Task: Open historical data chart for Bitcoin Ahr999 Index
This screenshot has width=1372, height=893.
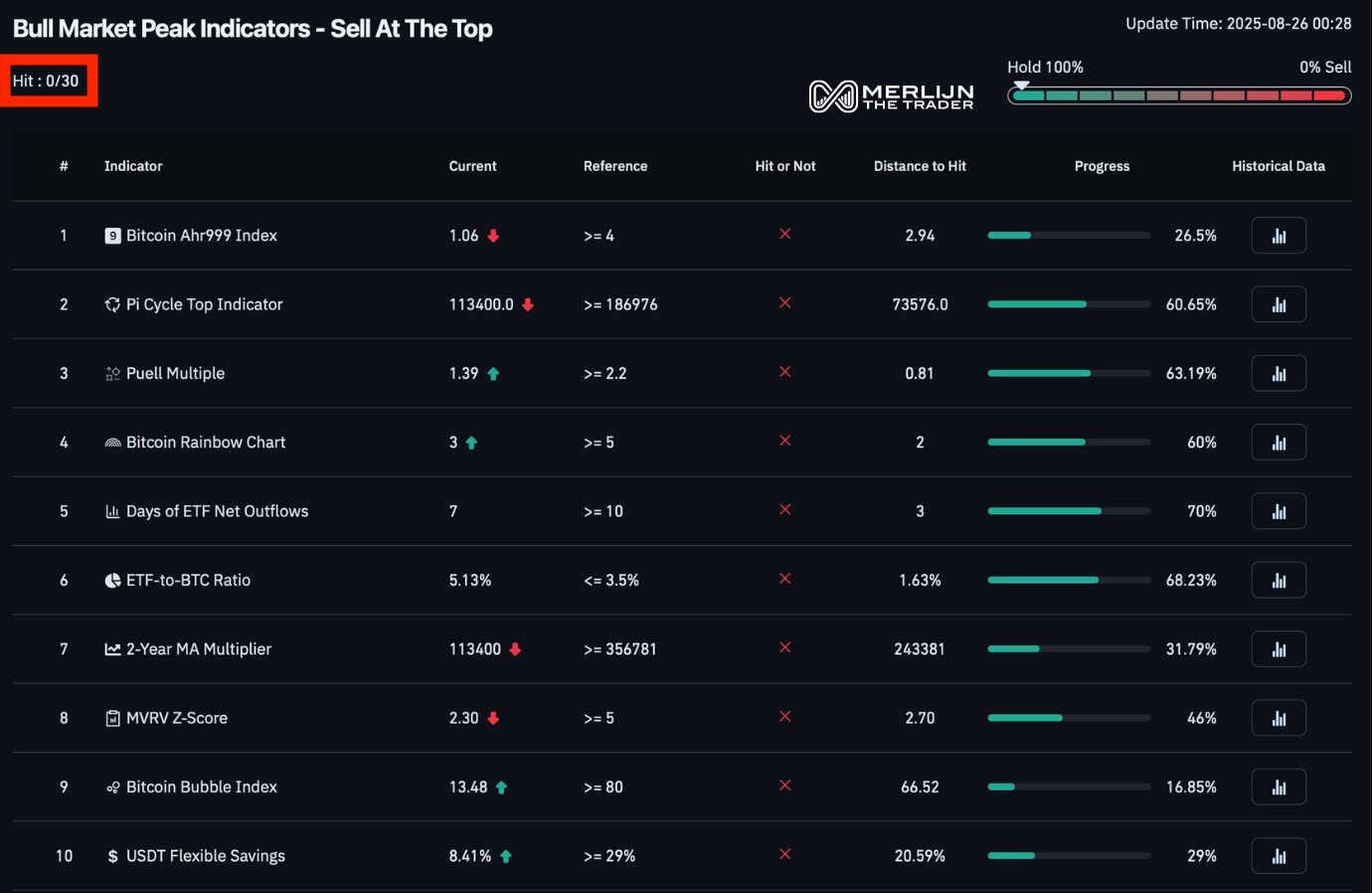Action: click(x=1279, y=236)
